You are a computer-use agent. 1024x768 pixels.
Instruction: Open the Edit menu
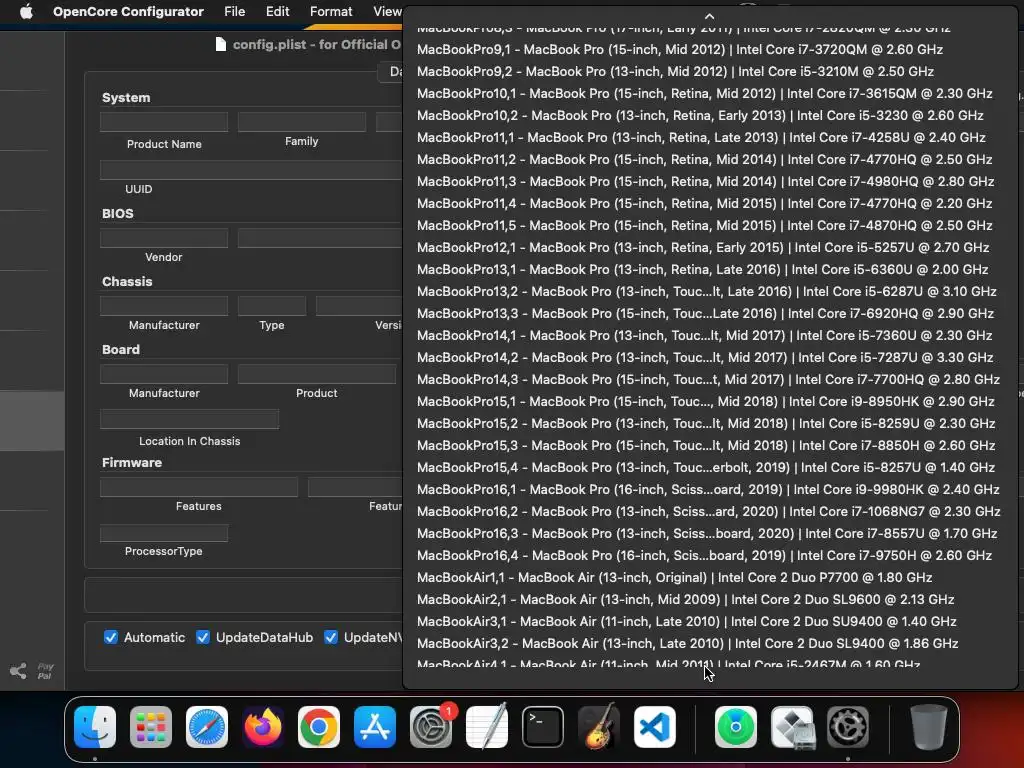(x=278, y=11)
